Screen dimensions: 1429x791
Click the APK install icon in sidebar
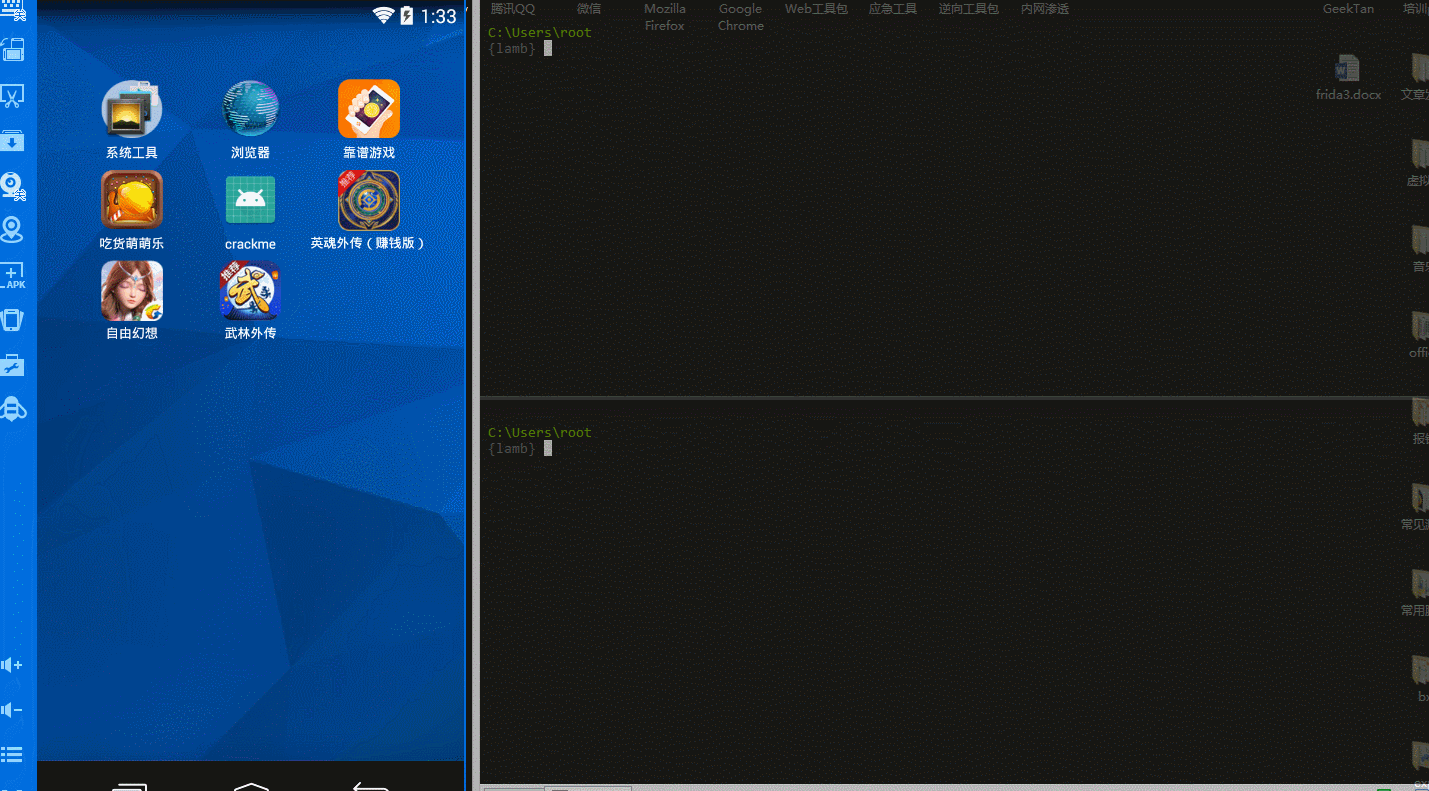coord(13,276)
